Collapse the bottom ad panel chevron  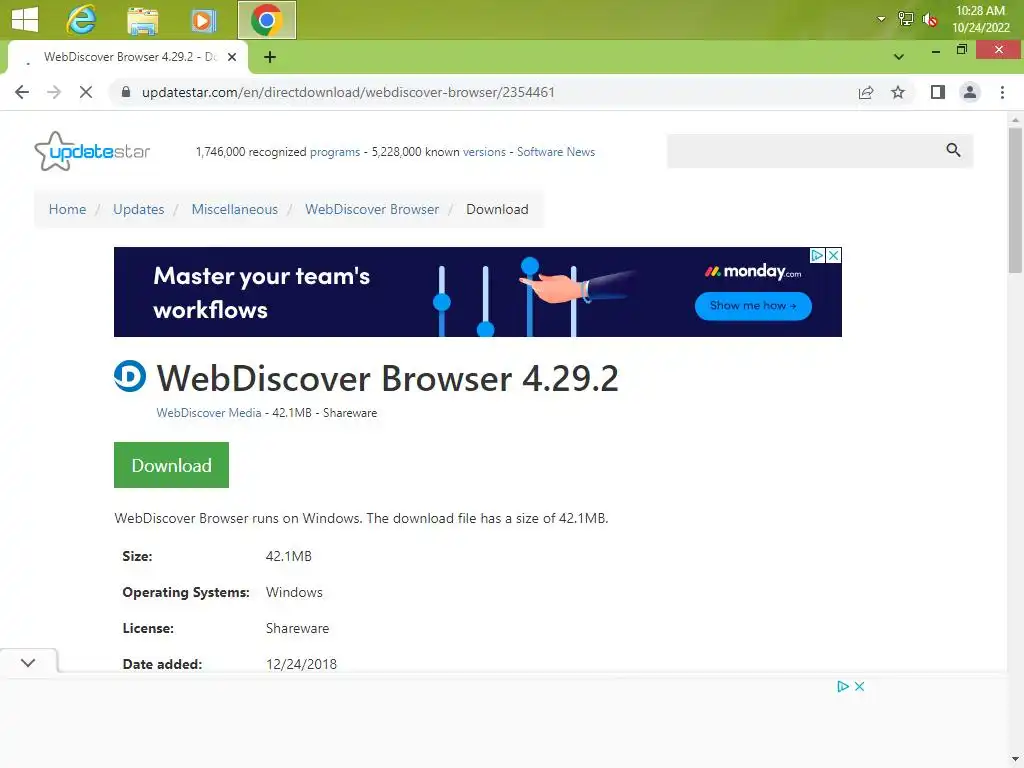(28, 662)
